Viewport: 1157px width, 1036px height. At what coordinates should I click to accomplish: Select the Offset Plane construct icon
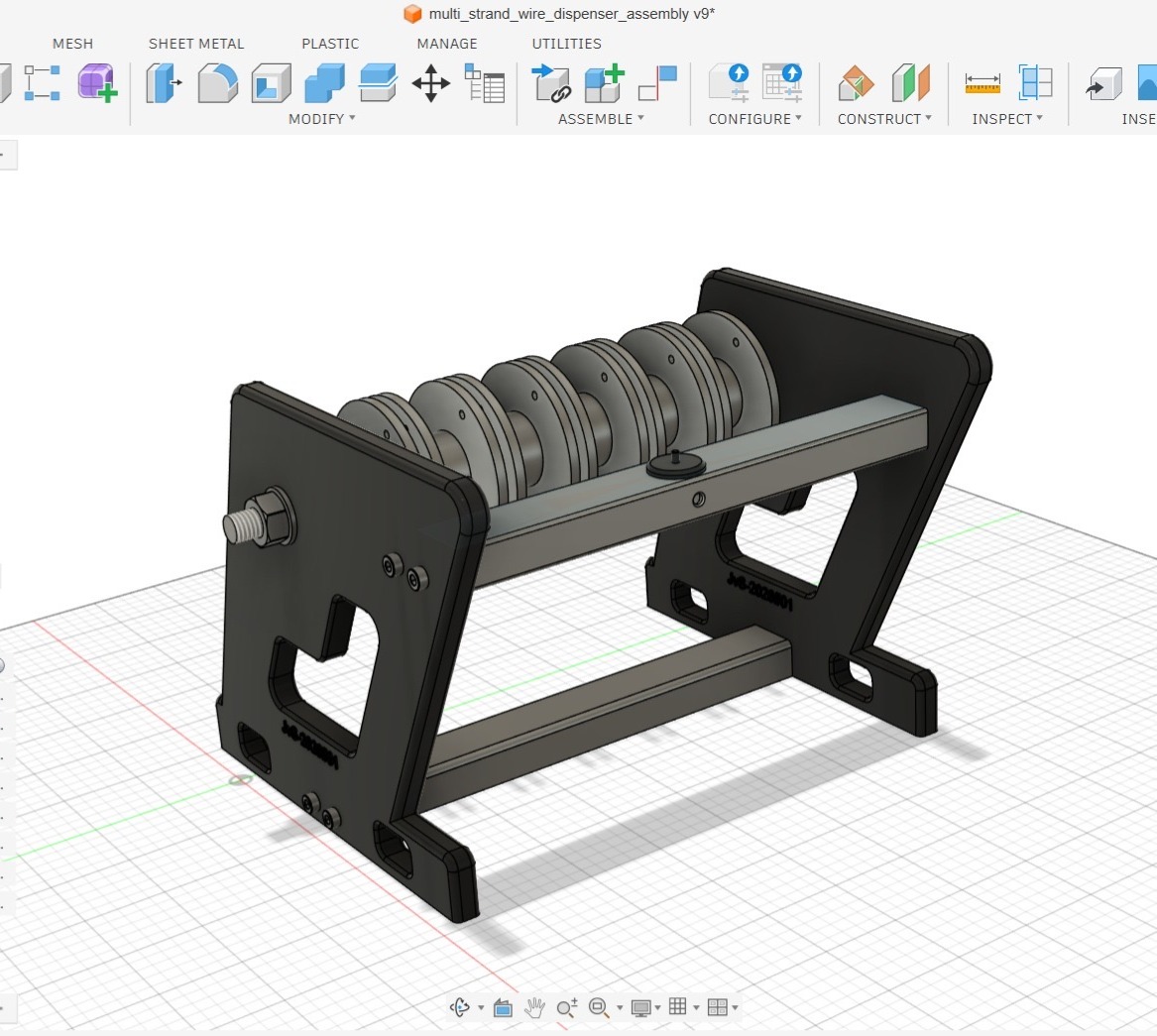point(856,82)
